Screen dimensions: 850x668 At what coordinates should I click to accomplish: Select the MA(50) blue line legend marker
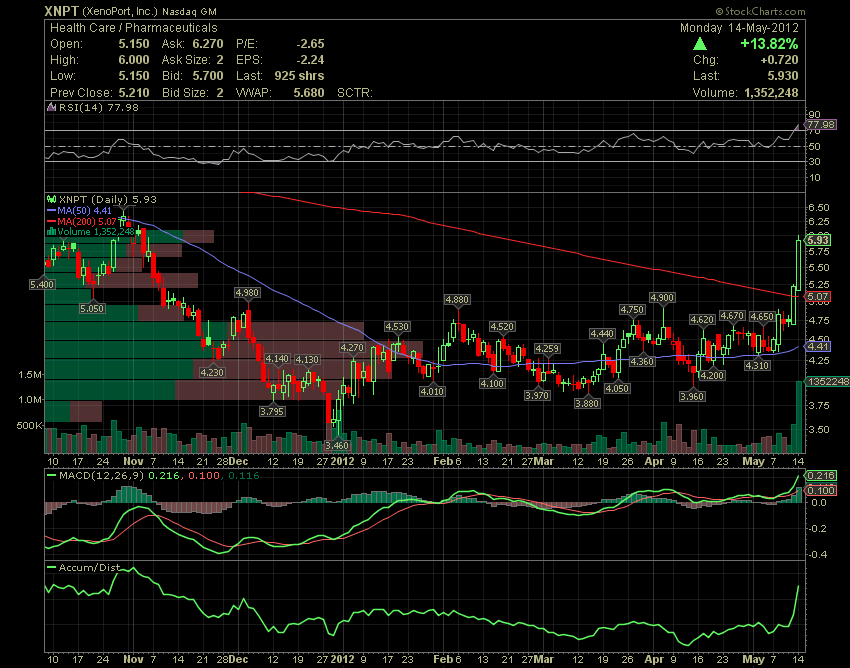pos(51,210)
